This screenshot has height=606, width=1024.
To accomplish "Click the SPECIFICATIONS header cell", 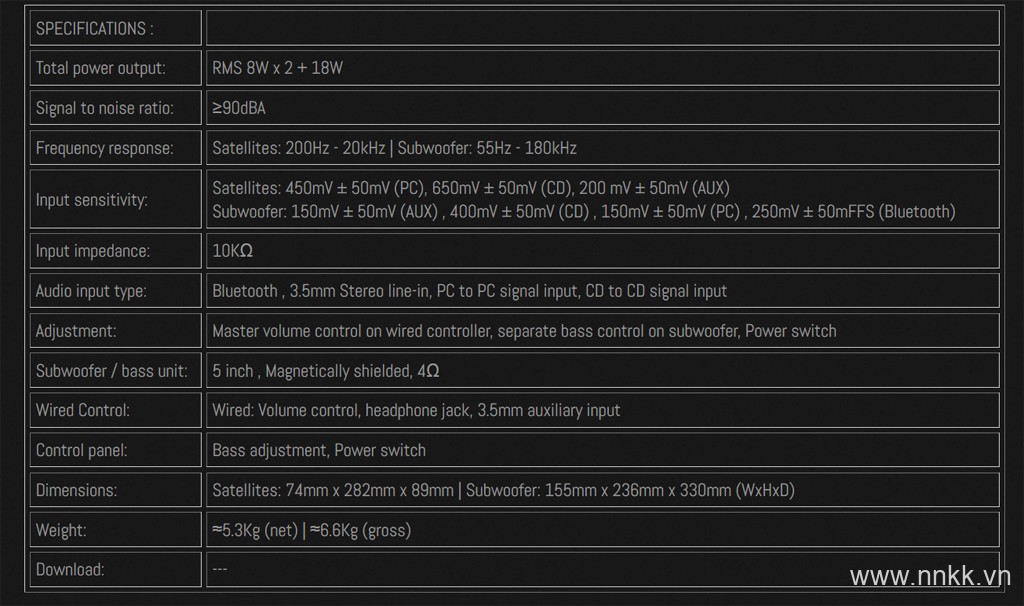I will pos(116,28).
